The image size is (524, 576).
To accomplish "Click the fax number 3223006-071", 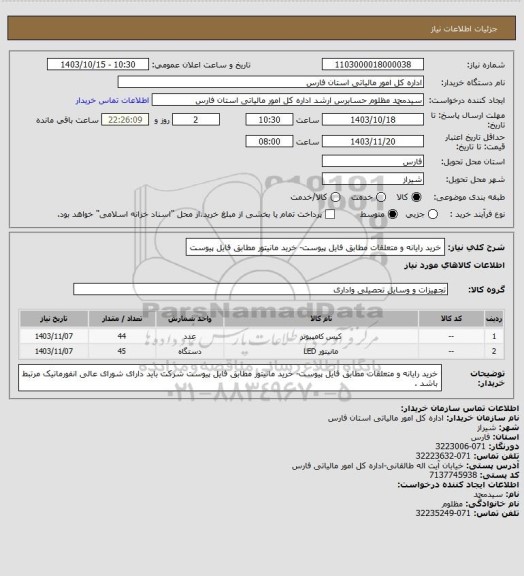I will tap(460, 446).
